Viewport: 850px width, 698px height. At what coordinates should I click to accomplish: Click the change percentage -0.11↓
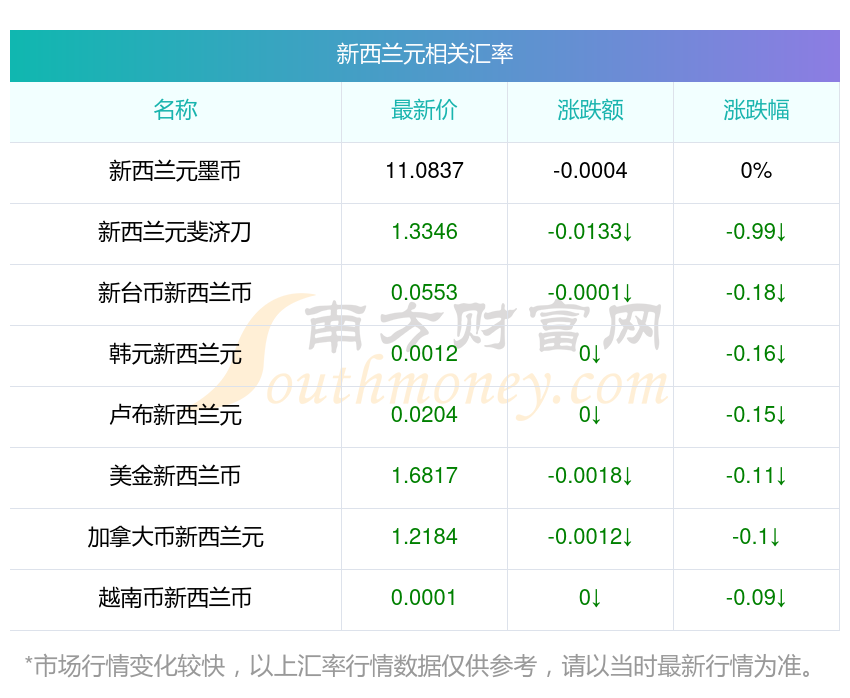click(756, 476)
